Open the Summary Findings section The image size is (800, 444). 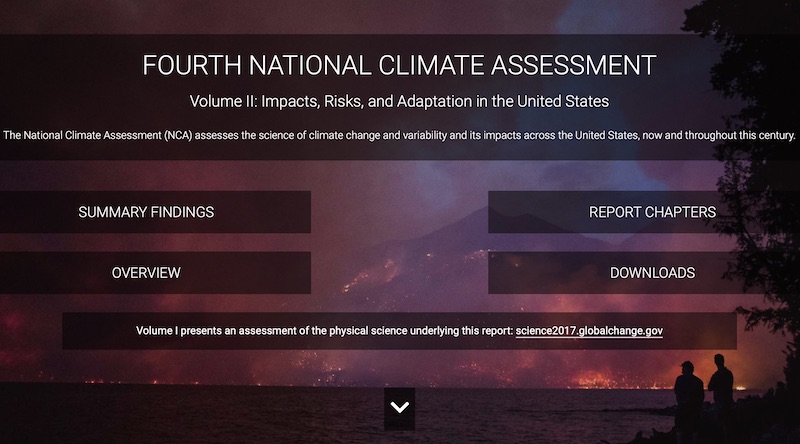point(155,212)
